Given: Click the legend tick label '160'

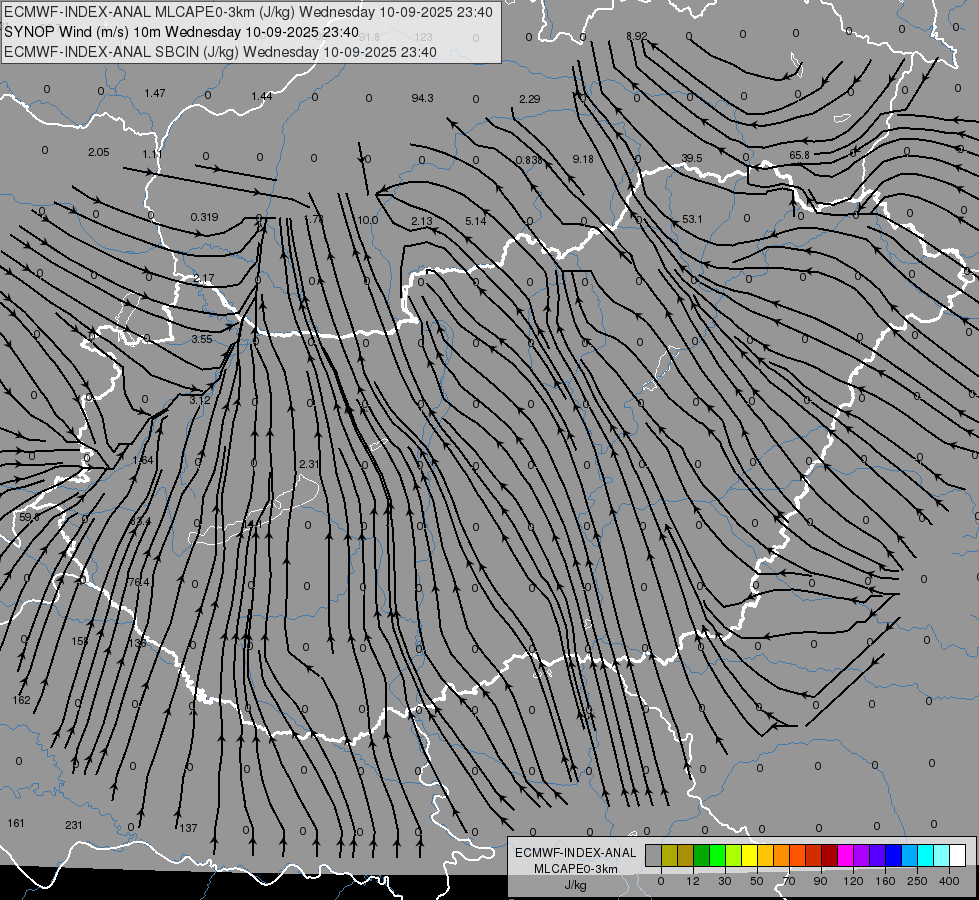Looking at the screenshot, I should (x=885, y=881).
